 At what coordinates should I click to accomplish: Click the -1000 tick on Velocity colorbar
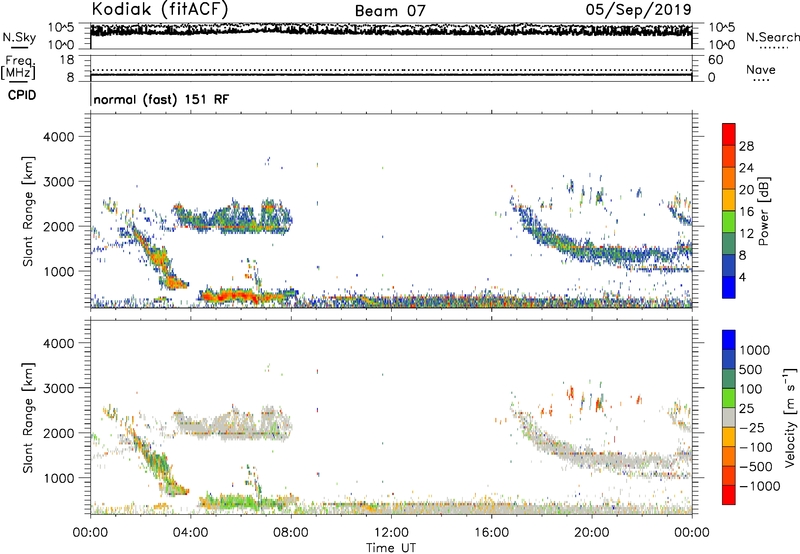point(759,486)
